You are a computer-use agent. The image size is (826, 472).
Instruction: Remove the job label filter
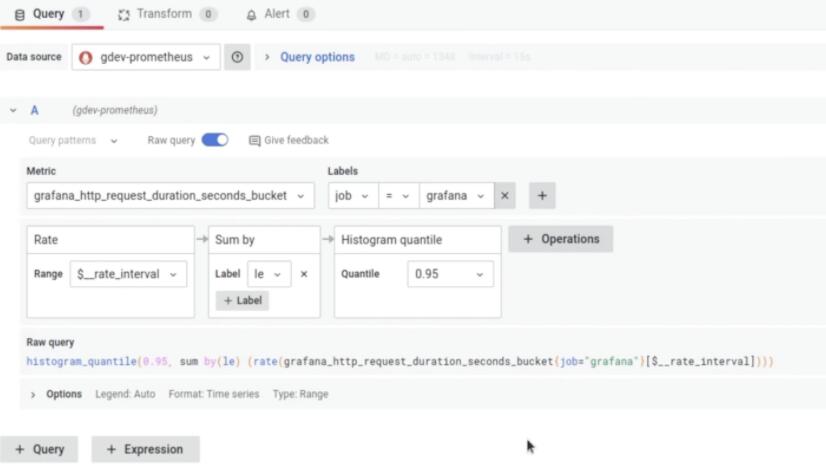coord(505,195)
